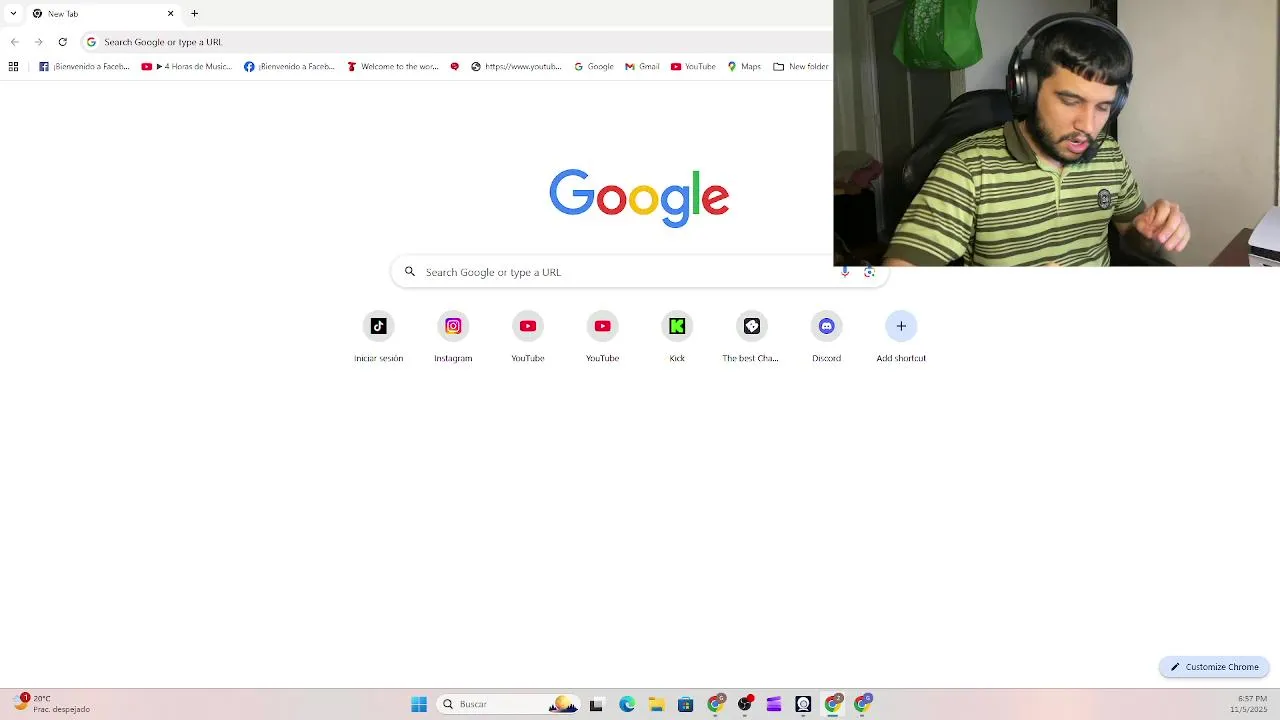Open Google Lens image search icon

click(x=869, y=272)
